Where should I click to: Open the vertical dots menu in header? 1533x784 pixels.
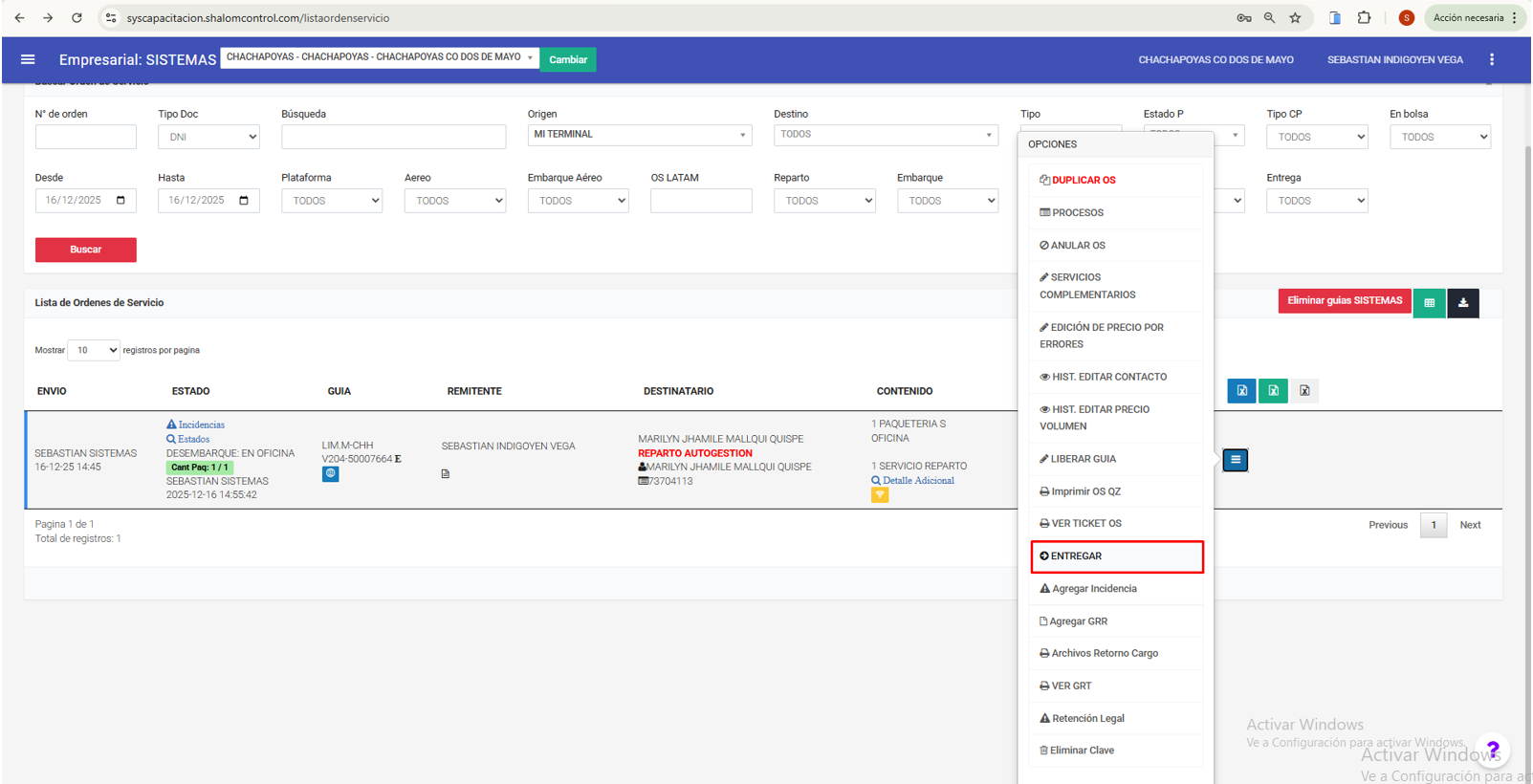(1491, 59)
